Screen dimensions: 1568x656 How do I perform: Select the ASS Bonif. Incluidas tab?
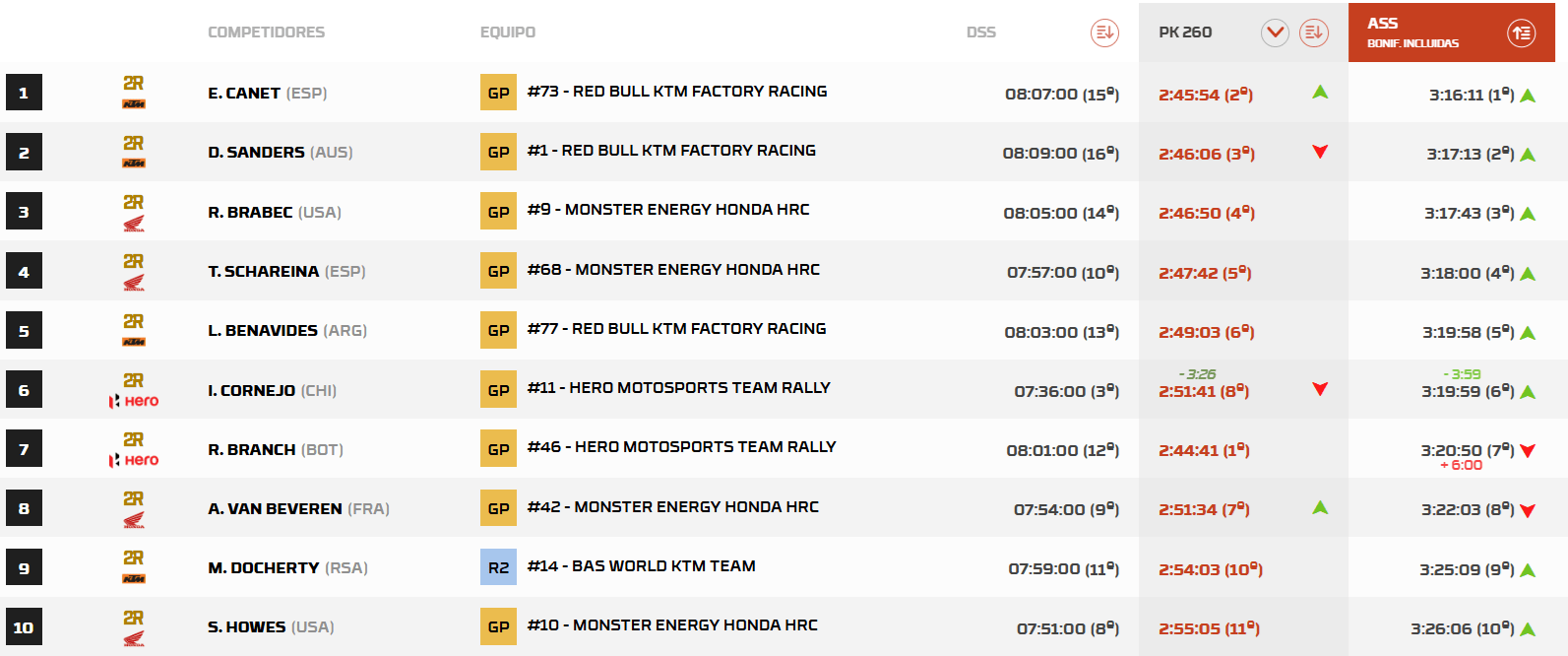[1451, 33]
